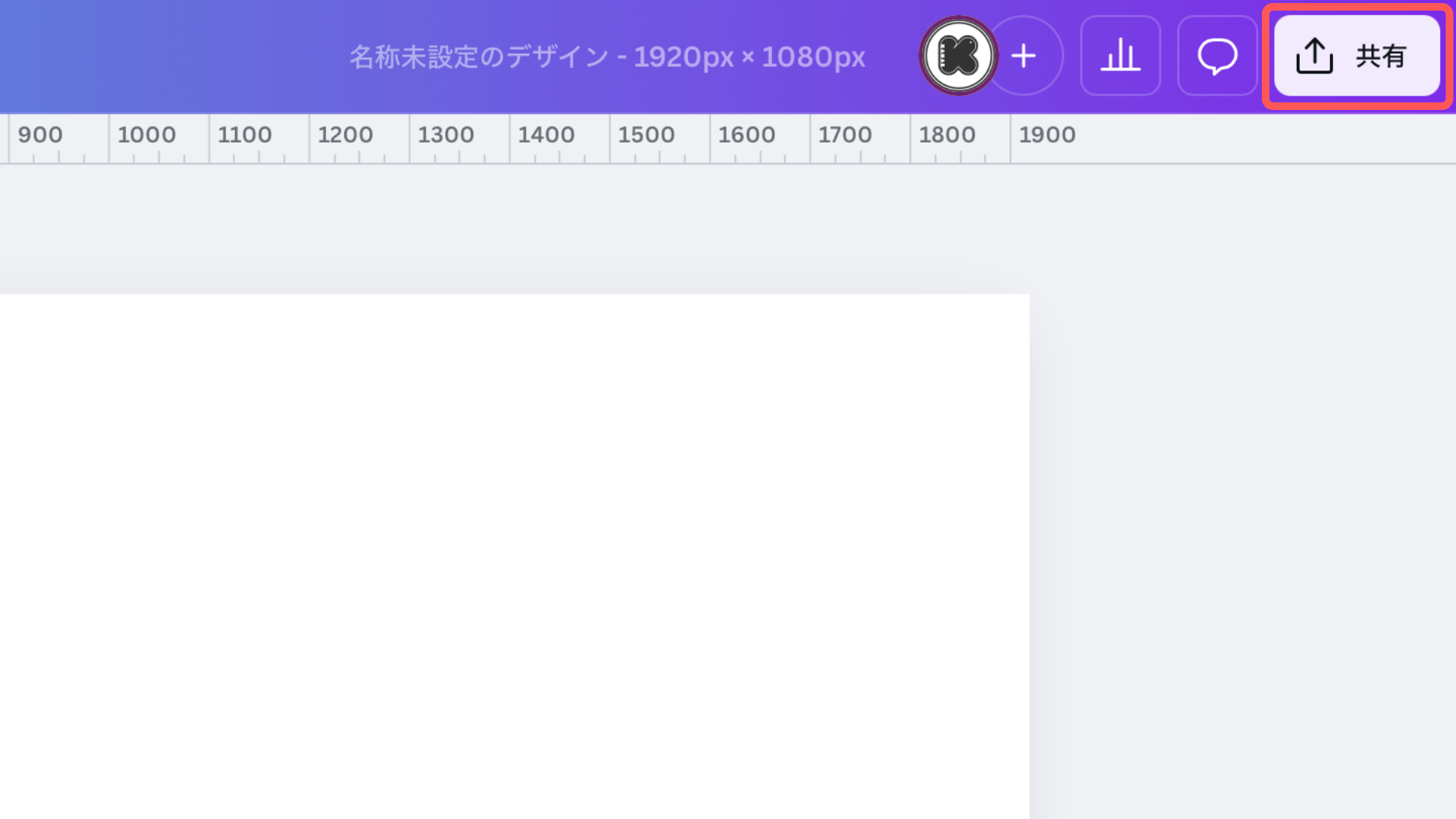Open the comments speech bubble icon
1456x819 pixels.
[1217, 56]
